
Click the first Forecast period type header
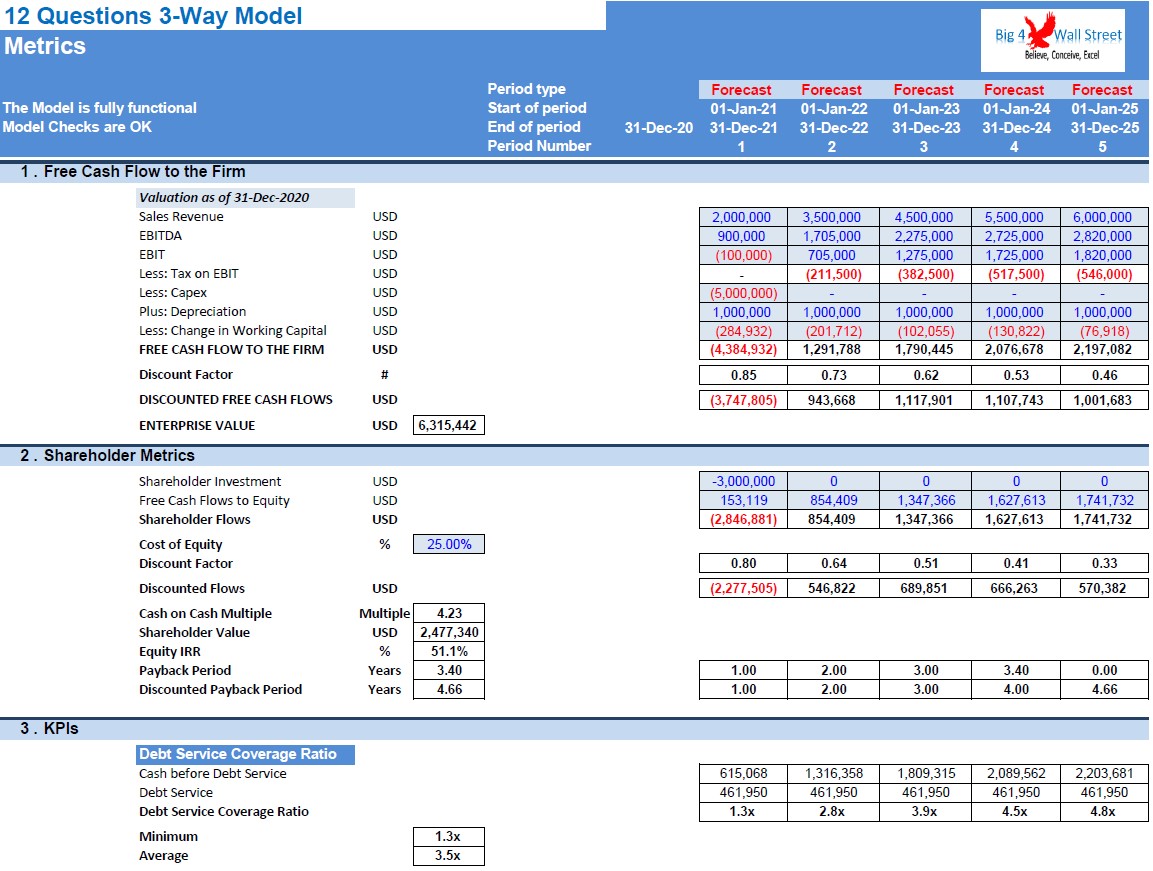click(x=741, y=90)
